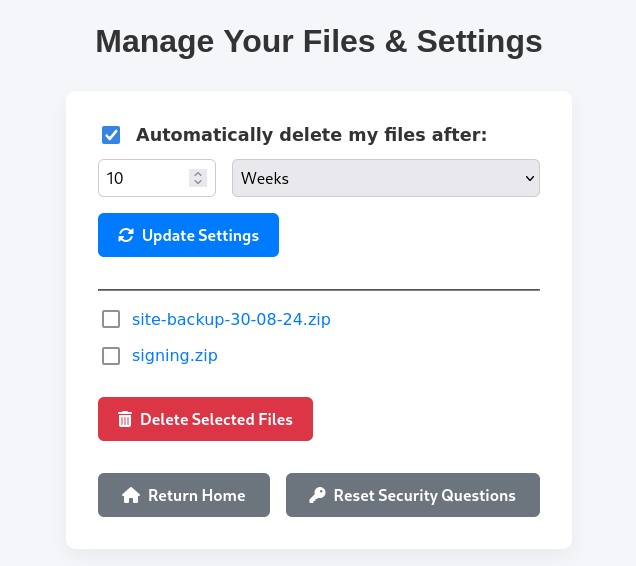Click the home icon on Return Home
Screen dimensions: 636x566
[x=130, y=495]
